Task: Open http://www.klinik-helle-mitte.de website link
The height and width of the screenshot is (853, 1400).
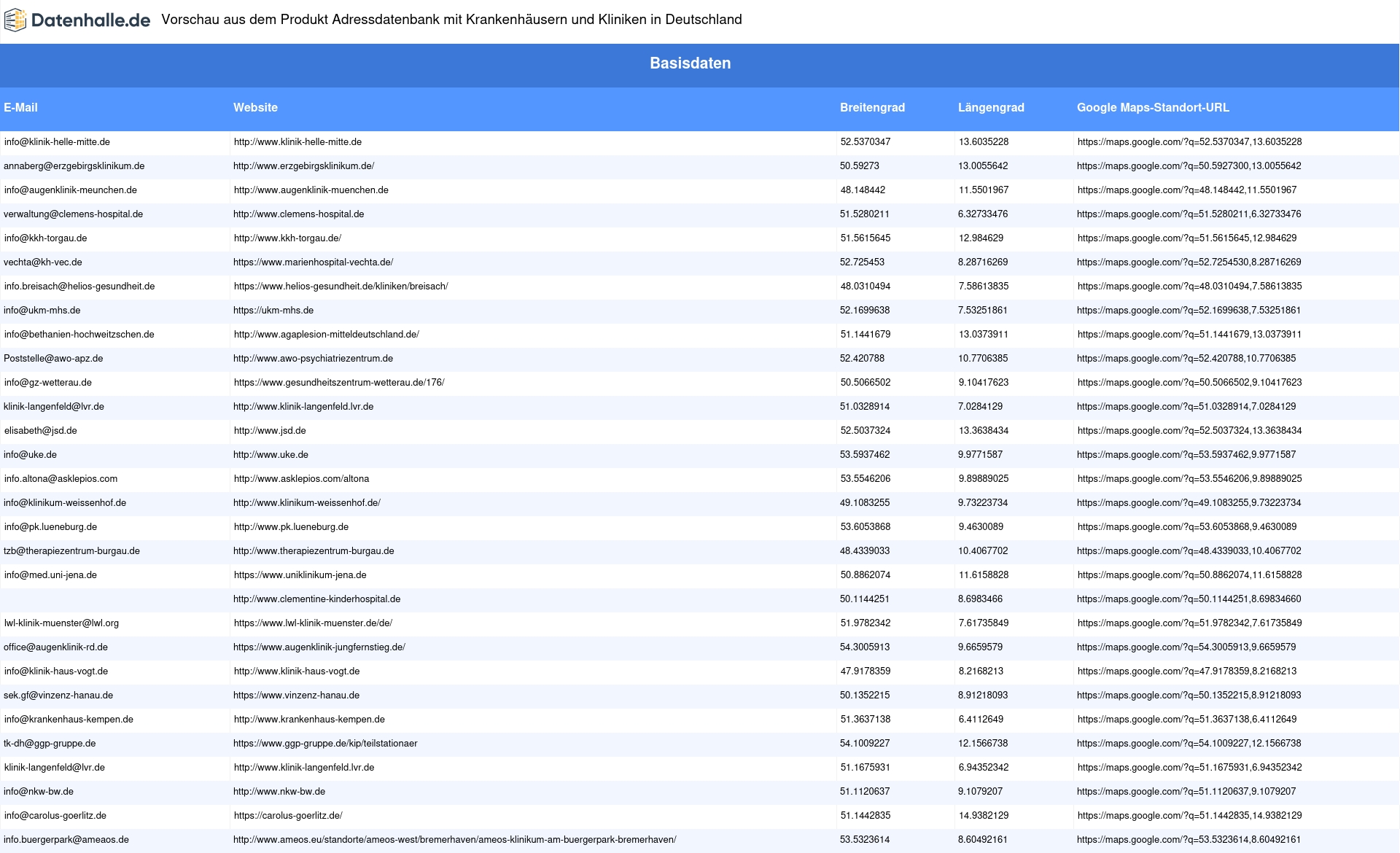Action: pyautogui.click(x=297, y=142)
